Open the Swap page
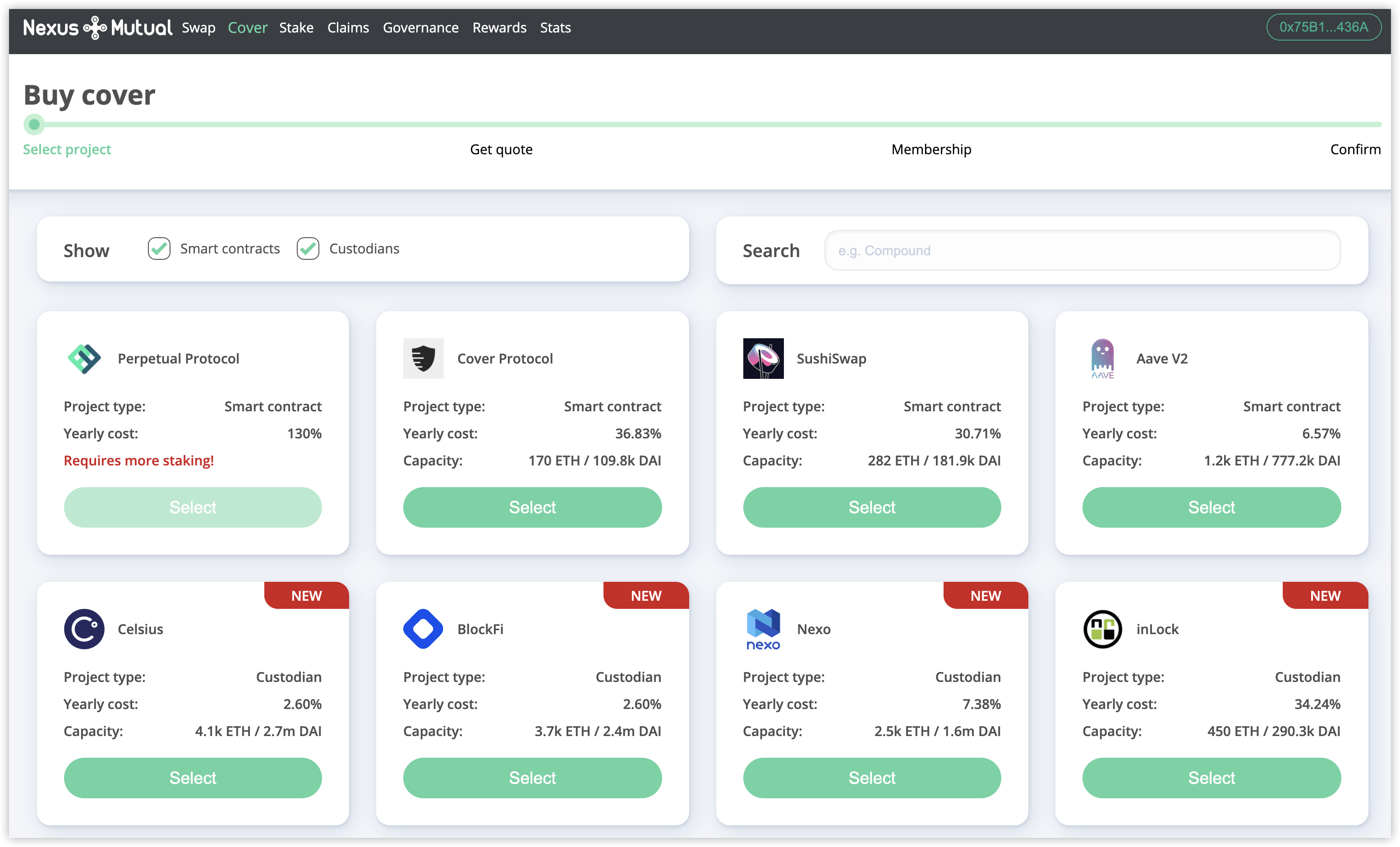This screenshot has width=1400, height=847. click(198, 27)
